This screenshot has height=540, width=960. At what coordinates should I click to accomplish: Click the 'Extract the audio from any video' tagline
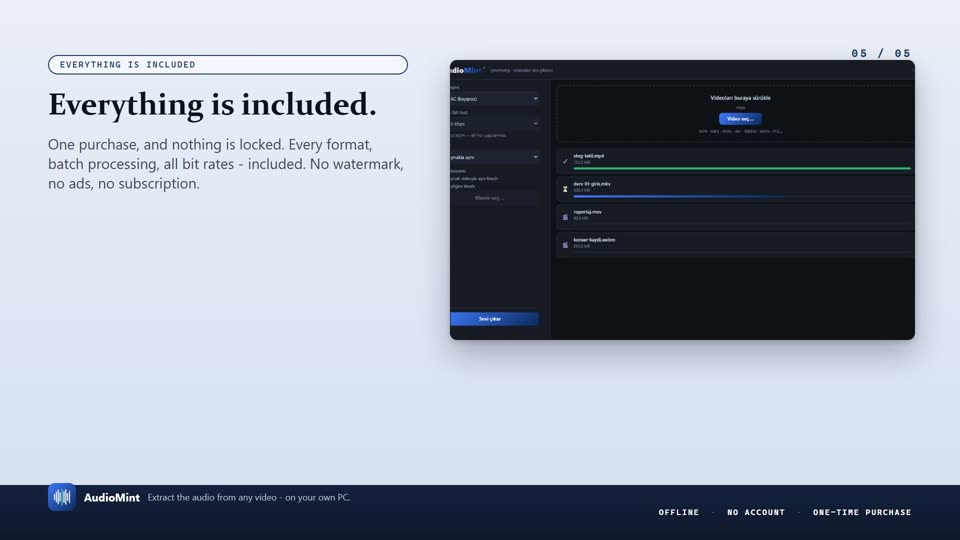coord(249,498)
